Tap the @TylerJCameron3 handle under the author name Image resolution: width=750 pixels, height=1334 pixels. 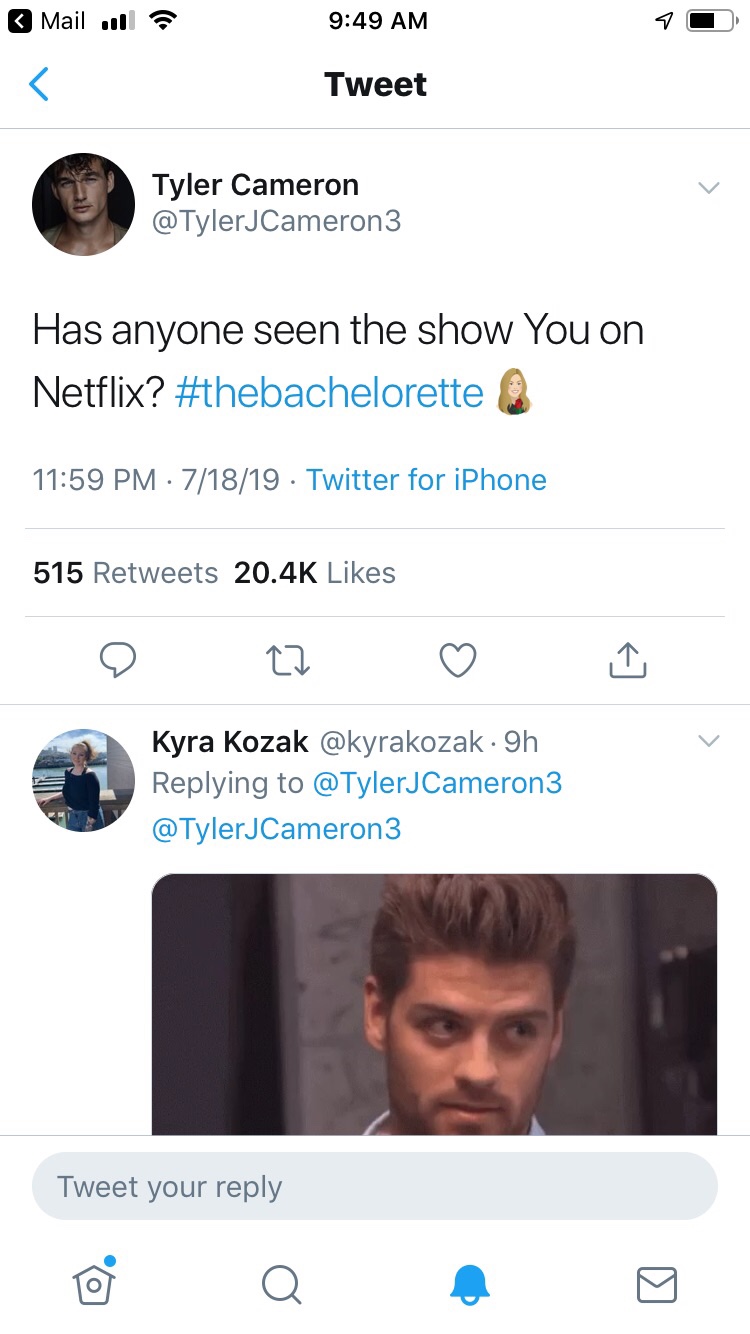[276, 221]
